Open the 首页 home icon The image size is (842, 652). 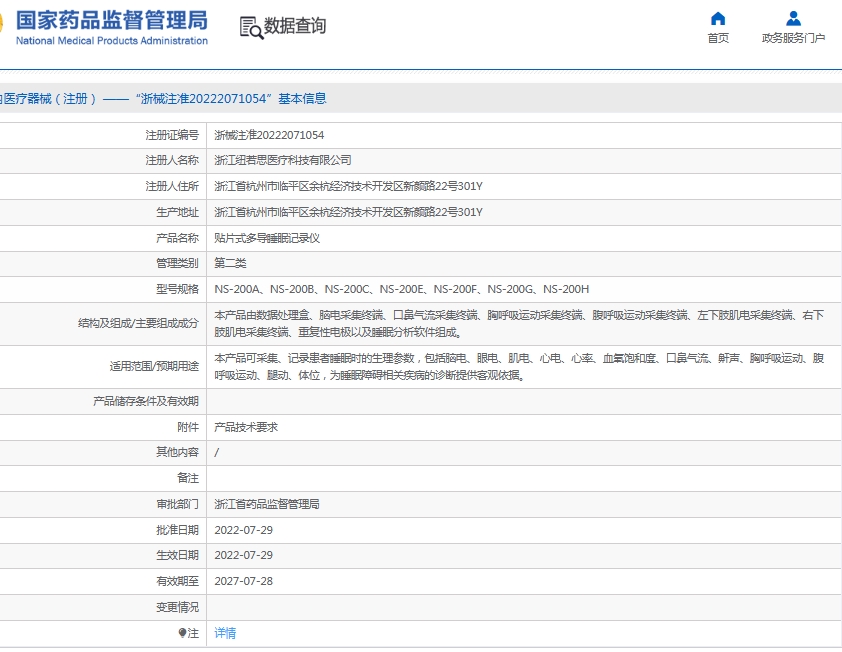(x=717, y=19)
